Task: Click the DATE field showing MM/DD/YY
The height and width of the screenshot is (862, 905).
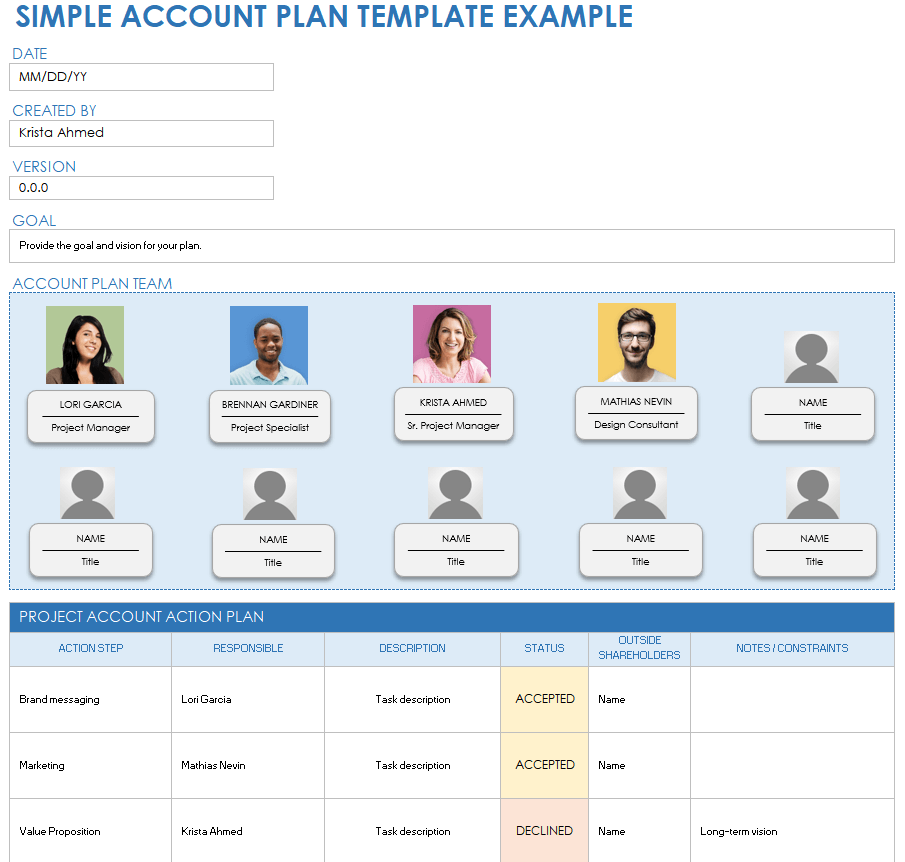Action: tap(141, 77)
